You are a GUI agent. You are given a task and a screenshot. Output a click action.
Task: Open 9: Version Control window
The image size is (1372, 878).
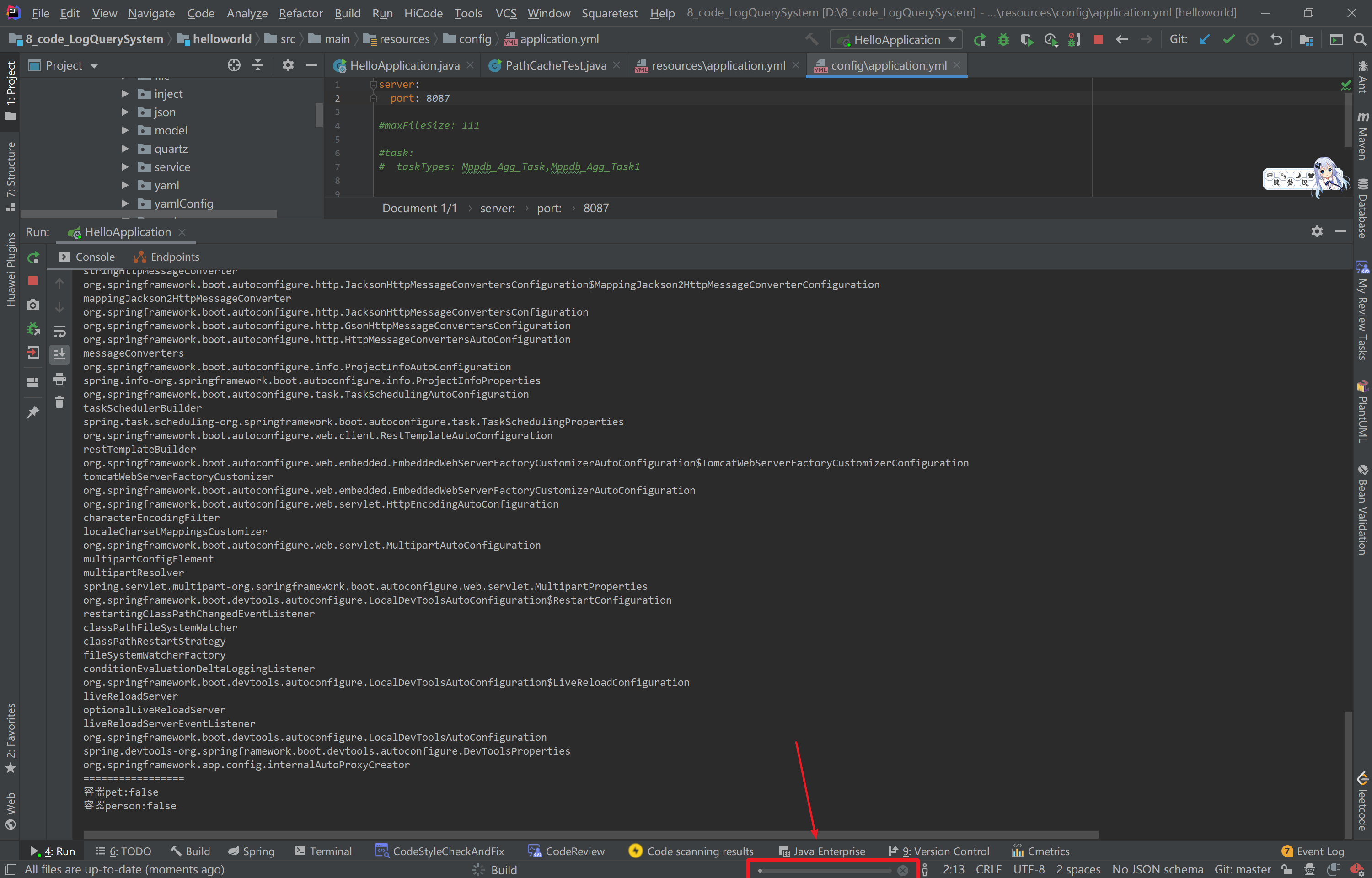click(x=939, y=851)
